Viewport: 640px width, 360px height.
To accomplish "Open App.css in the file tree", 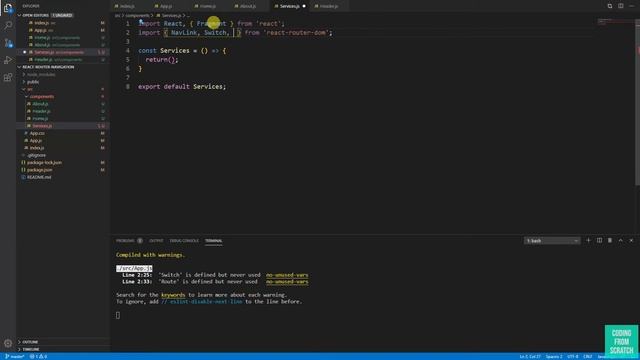I will [63, 133].
